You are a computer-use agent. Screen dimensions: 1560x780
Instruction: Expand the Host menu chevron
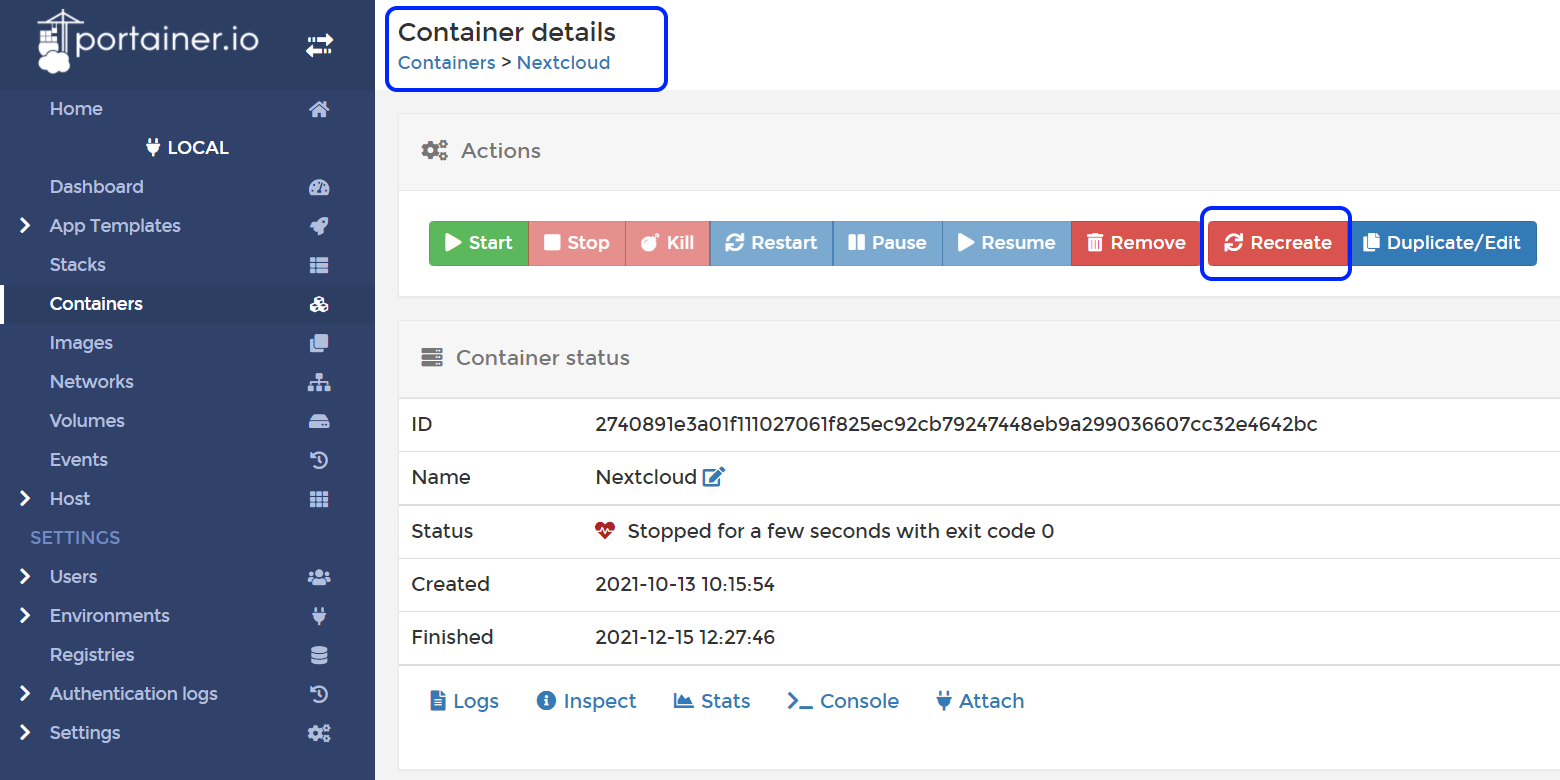click(25, 499)
